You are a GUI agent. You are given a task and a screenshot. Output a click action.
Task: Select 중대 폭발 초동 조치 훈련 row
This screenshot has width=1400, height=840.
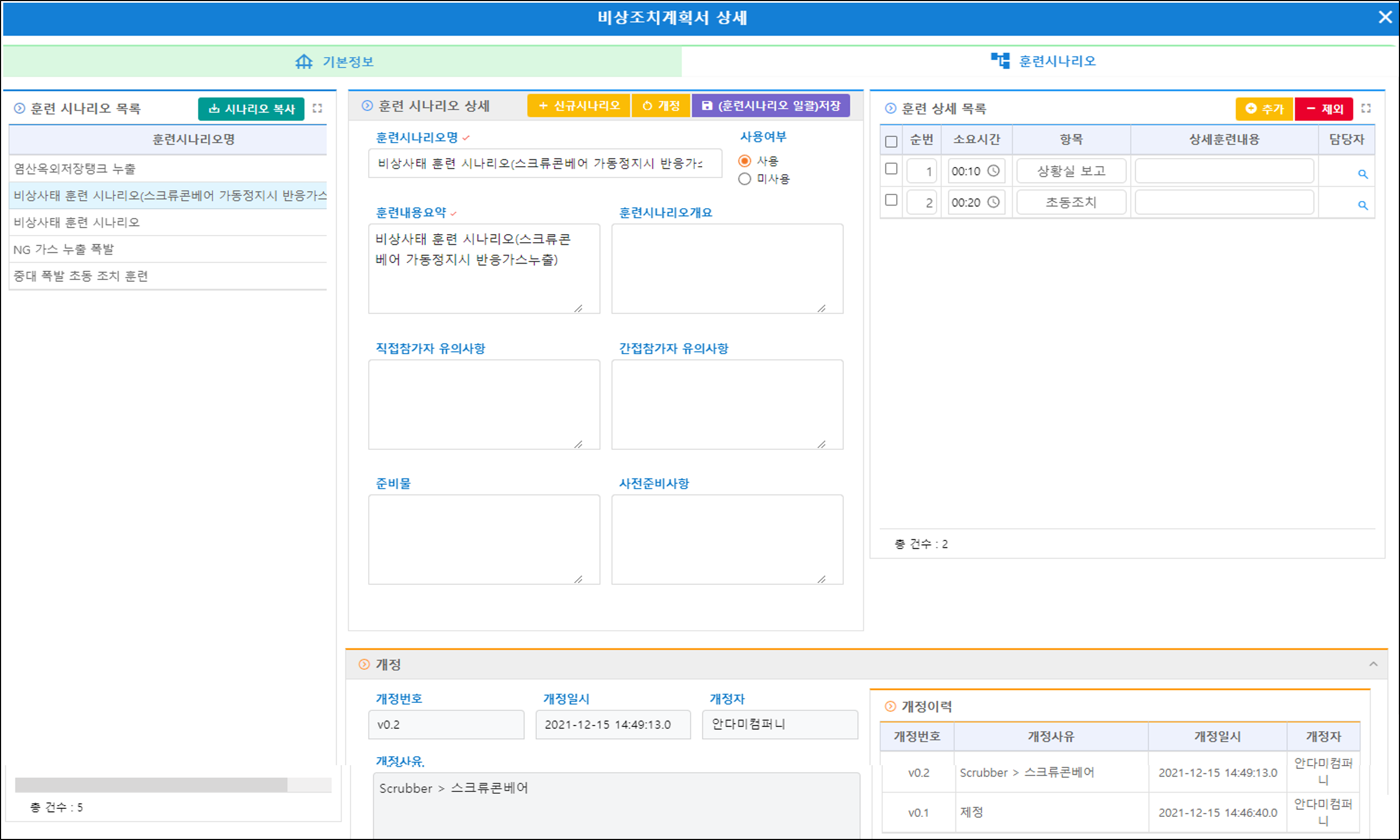(x=167, y=276)
